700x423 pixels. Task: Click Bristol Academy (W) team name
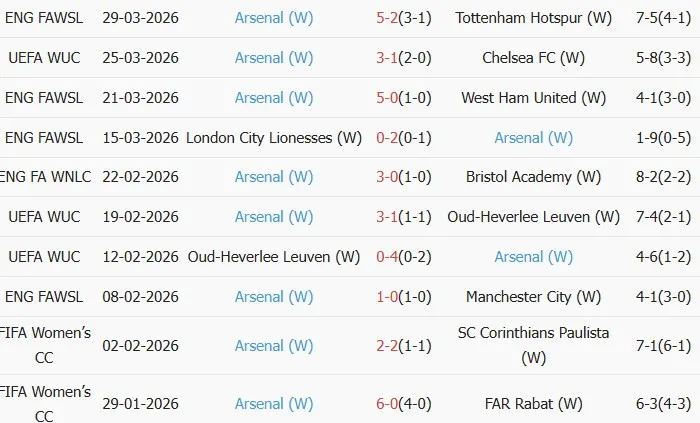(533, 177)
